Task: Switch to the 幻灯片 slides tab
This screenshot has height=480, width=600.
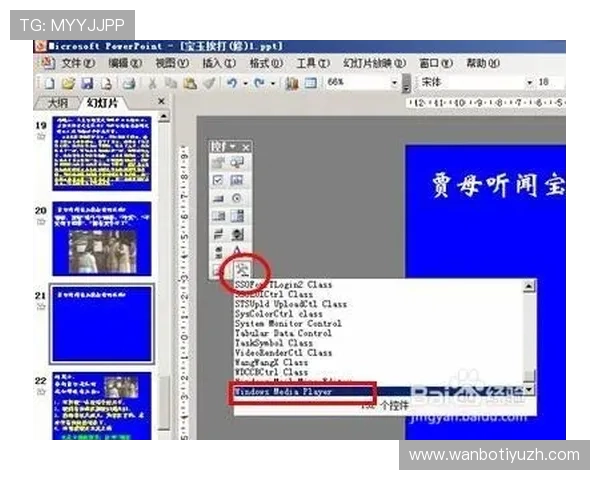Action: [102, 103]
